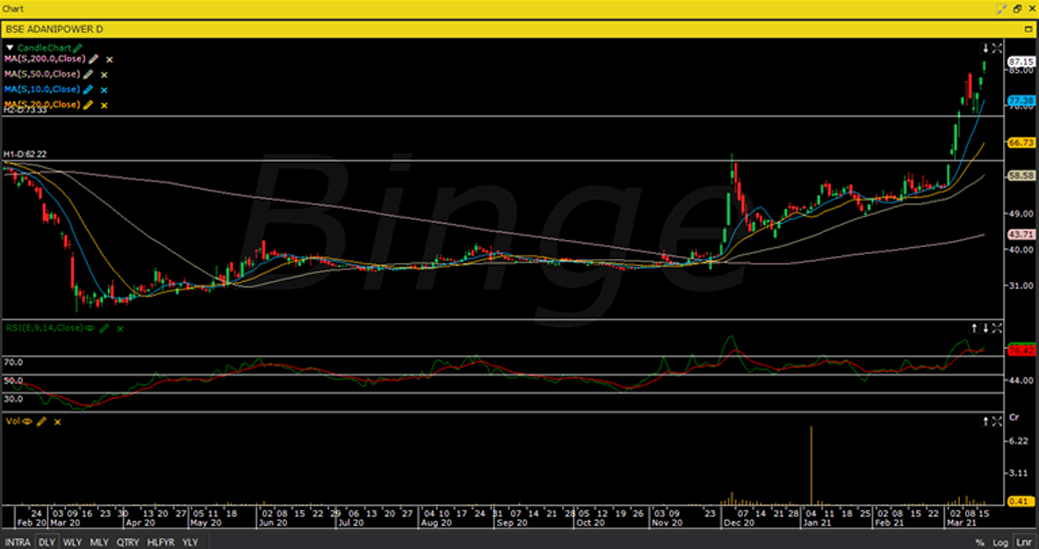This screenshot has height=549, width=1039.
Task: Move RSI pane up arrow
Action: point(974,328)
